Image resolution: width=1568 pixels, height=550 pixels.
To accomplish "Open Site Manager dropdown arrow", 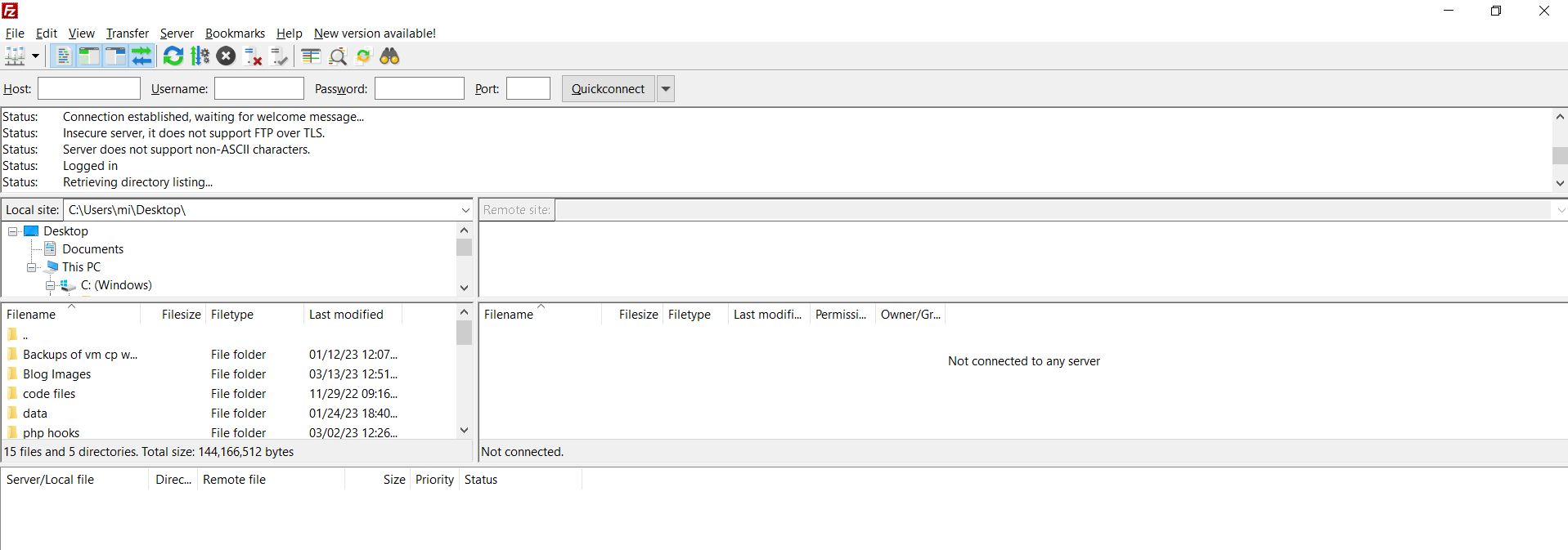I will (x=35, y=56).
